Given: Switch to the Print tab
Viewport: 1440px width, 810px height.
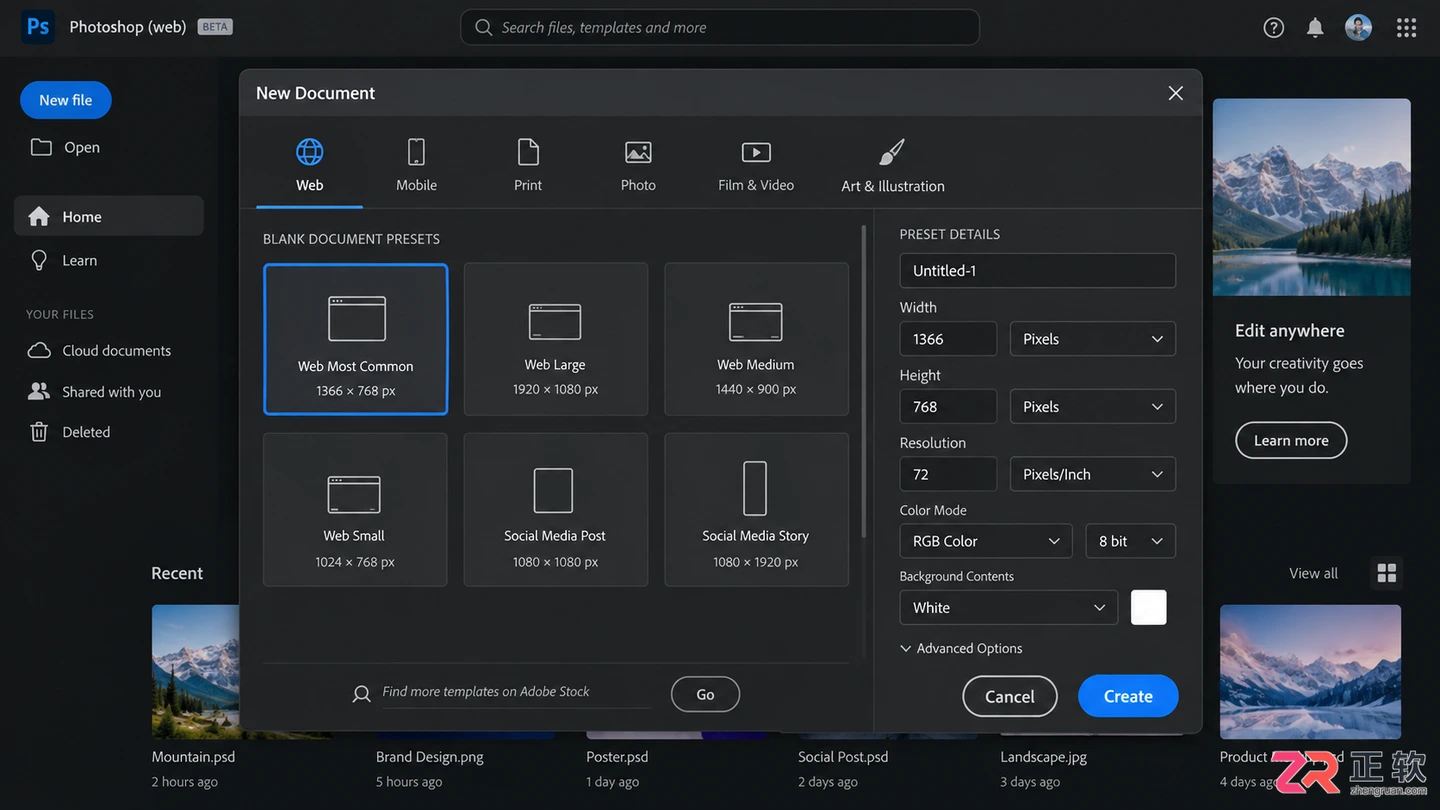Looking at the screenshot, I should (x=528, y=165).
